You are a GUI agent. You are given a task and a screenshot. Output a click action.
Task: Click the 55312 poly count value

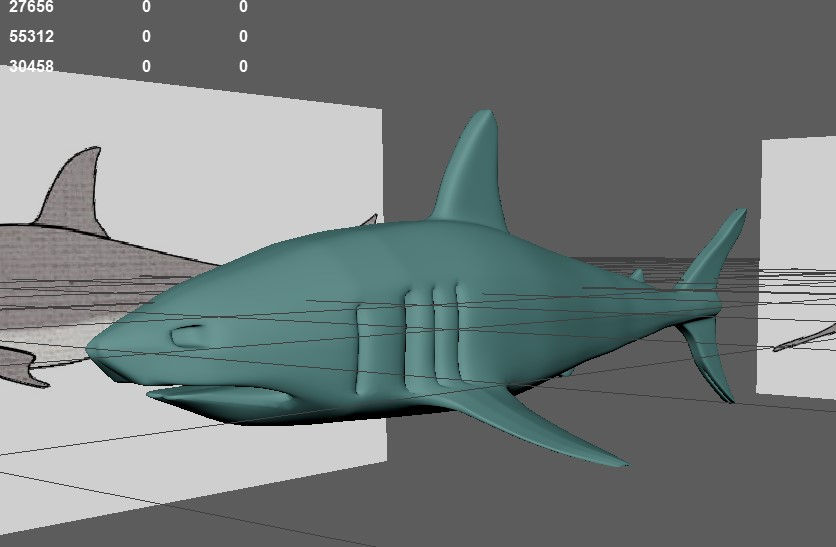[x=31, y=36]
